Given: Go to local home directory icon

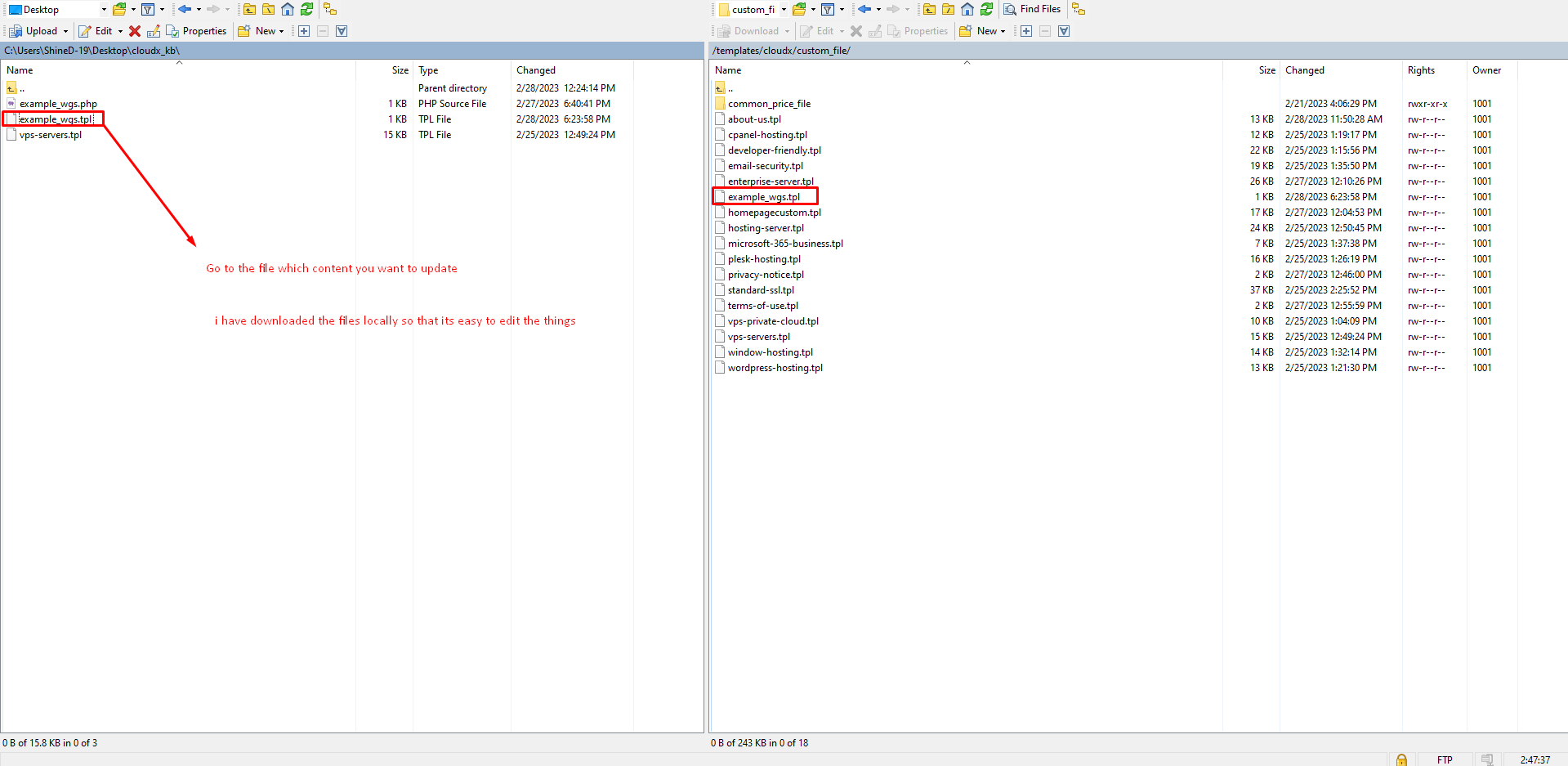Looking at the screenshot, I should 288,9.
